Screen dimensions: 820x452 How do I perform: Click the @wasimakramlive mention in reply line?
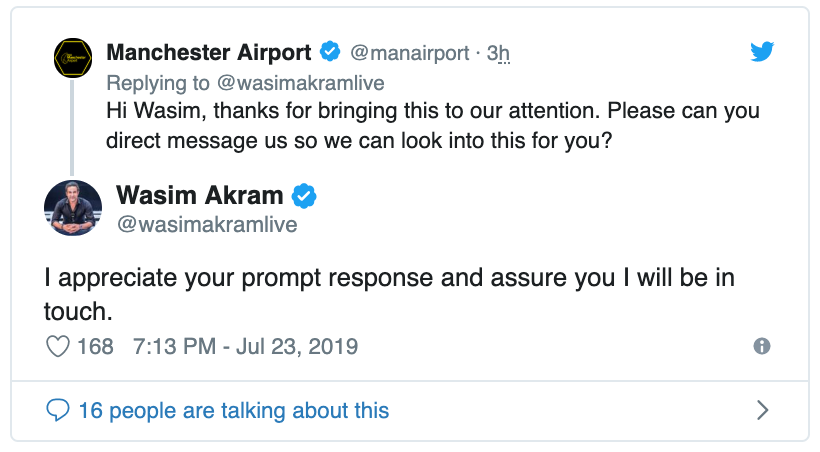(x=300, y=82)
